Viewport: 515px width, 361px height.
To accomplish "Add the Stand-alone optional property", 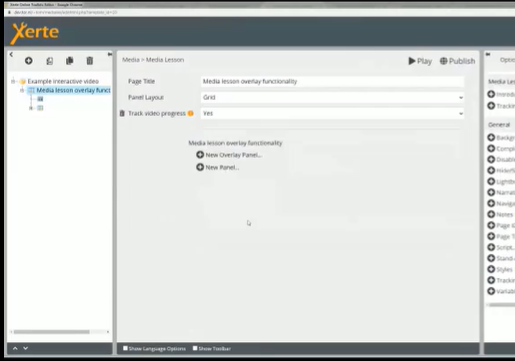I will pyautogui.click(x=491, y=258).
